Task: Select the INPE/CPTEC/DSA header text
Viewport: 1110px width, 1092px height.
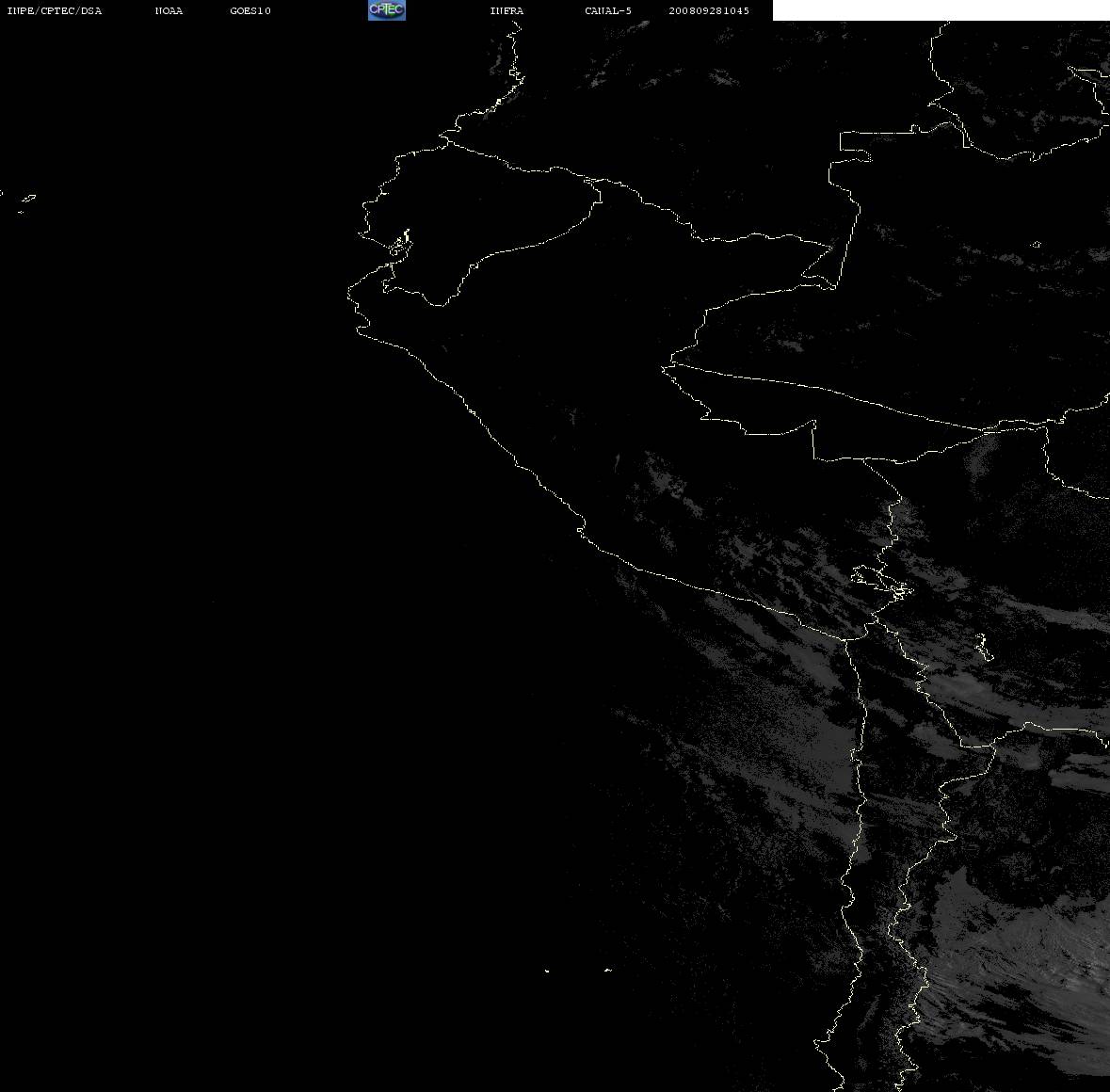Action: tap(55, 10)
